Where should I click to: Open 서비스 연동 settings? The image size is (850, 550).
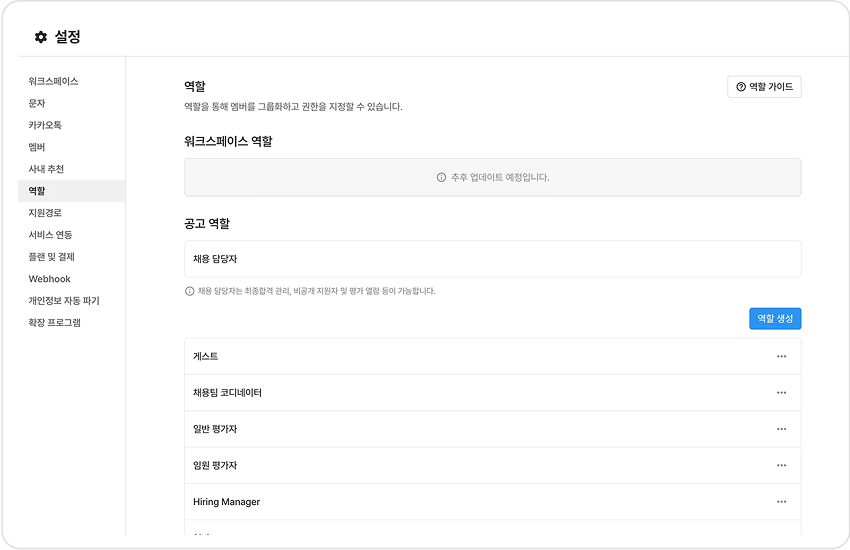50,235
